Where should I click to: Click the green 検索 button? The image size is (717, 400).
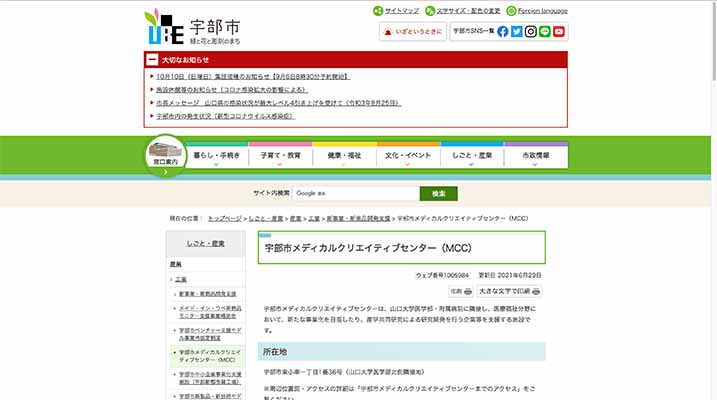pos(439,193)
